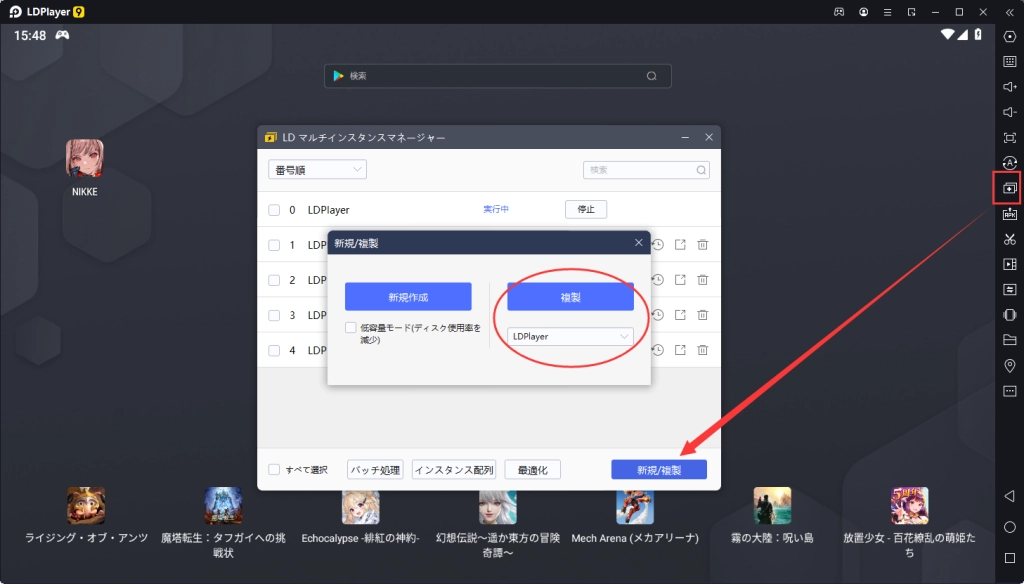
Task: Click the manager's instance search field
Action: pos(646,170)
